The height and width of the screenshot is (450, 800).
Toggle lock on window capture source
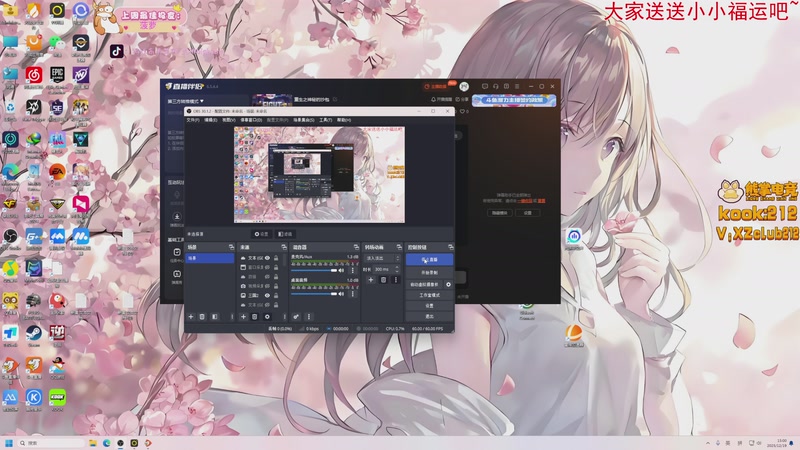click(x=276, y=267)
